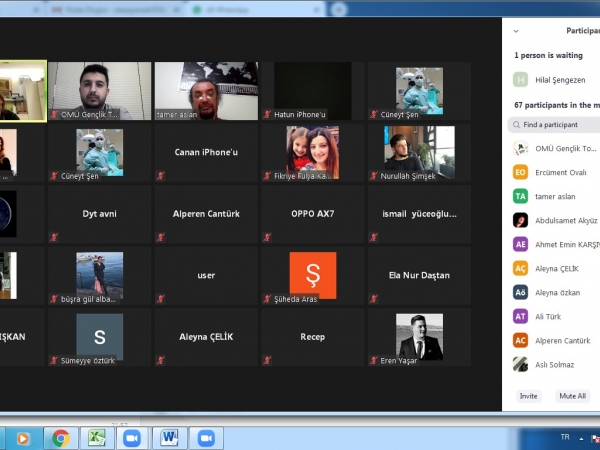Collapse the Participants panel chevron
600x450 pixels.
click(x=516, y=31)
